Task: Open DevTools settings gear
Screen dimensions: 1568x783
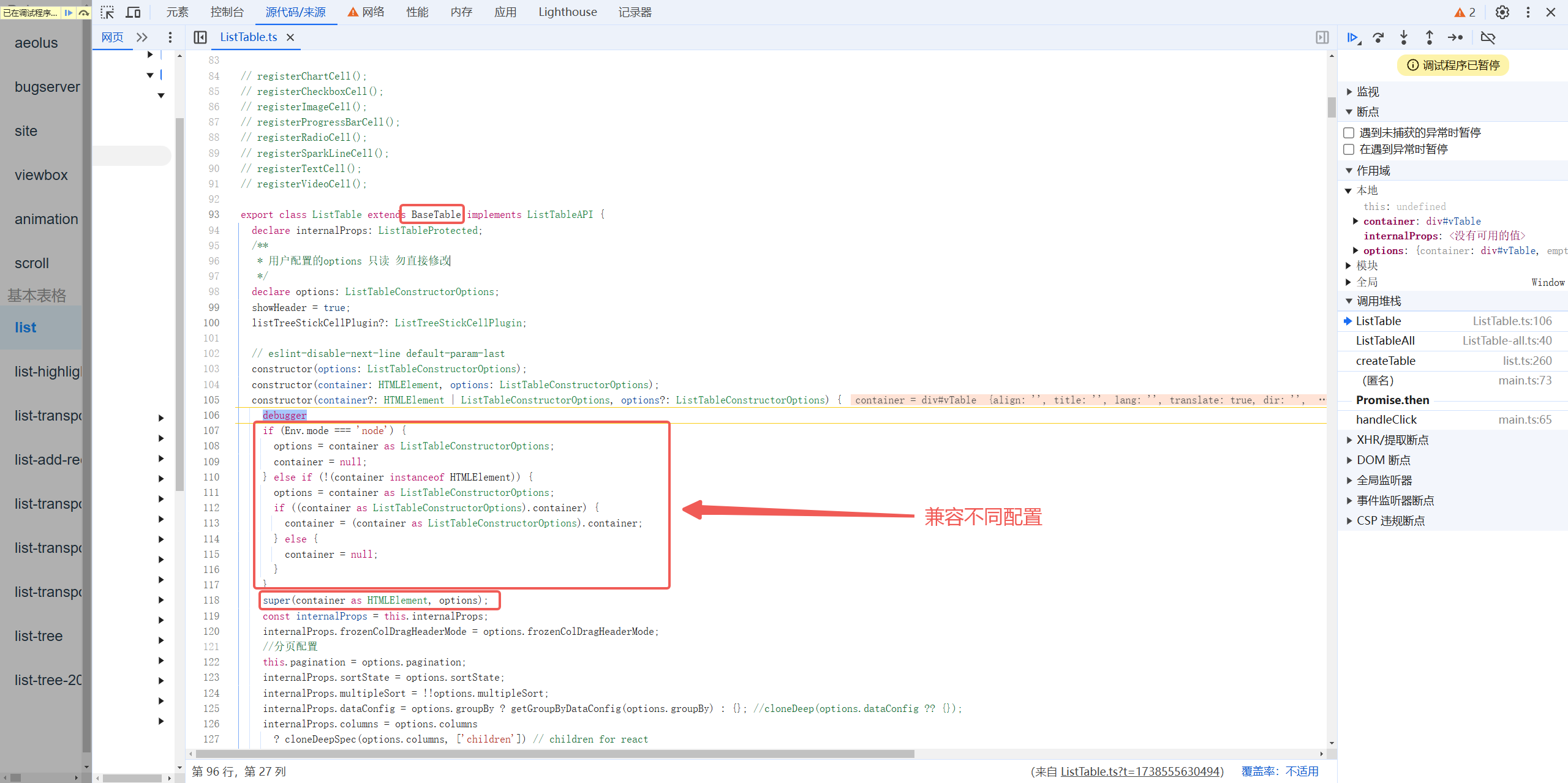Action: [x=1502, y=12]
